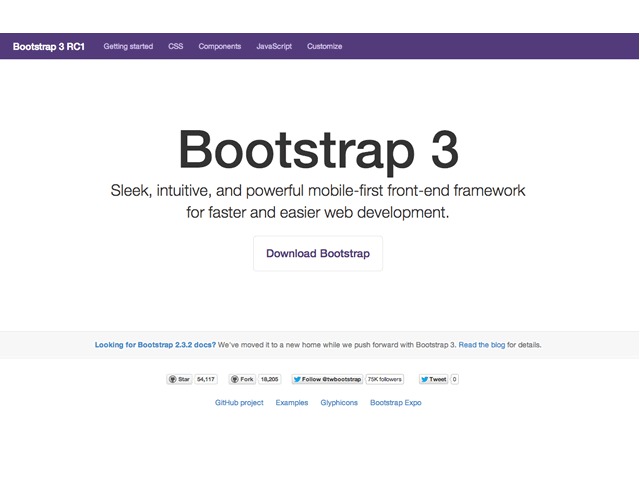Image resolution: width=640 pixels, height=480 pixels.
Task: Click the line 'for faster and easier web development.'
Action: pos(318,213)
